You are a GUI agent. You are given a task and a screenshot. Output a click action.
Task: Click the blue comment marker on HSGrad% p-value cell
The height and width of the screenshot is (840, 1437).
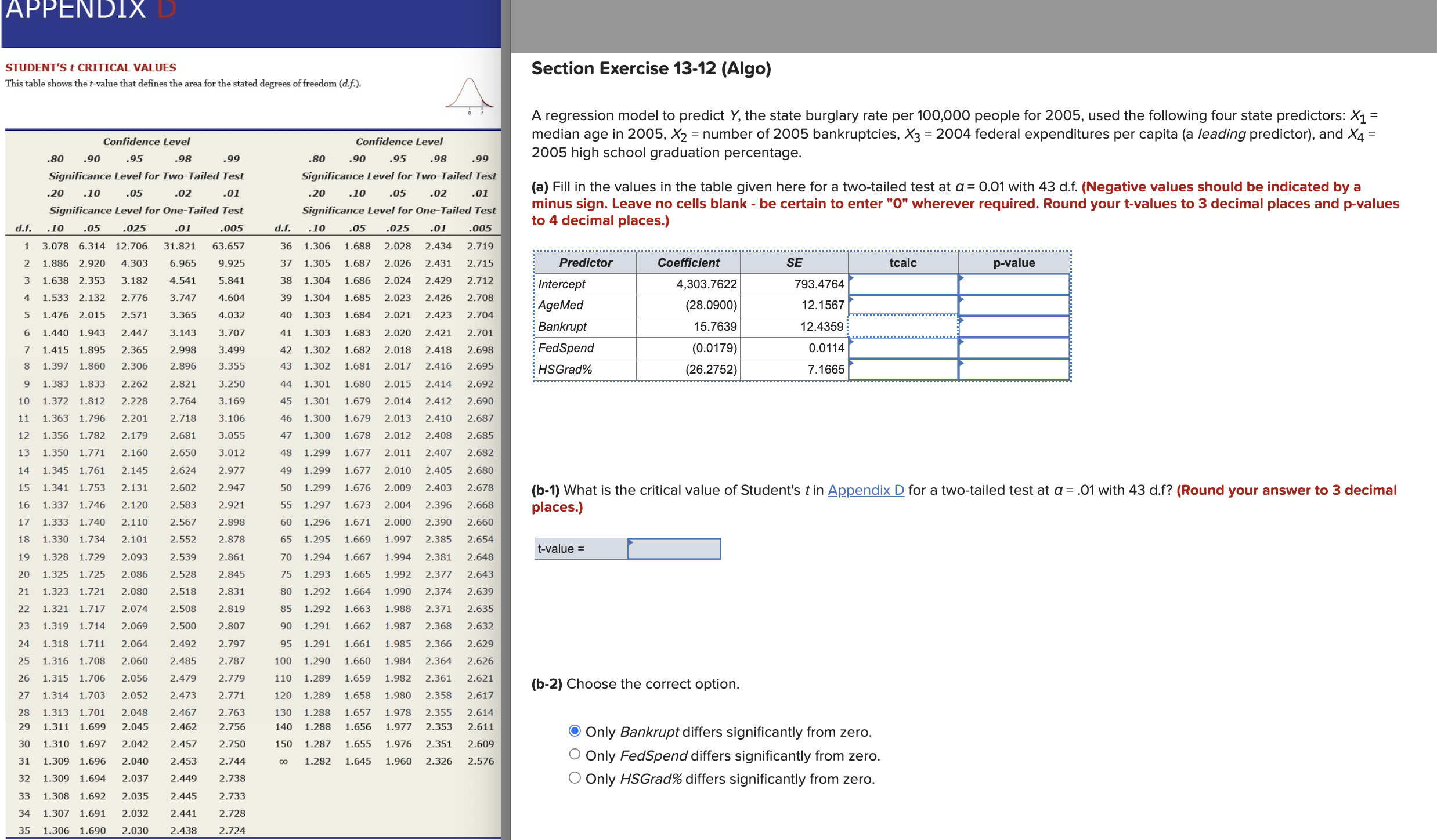click(962, 364)
